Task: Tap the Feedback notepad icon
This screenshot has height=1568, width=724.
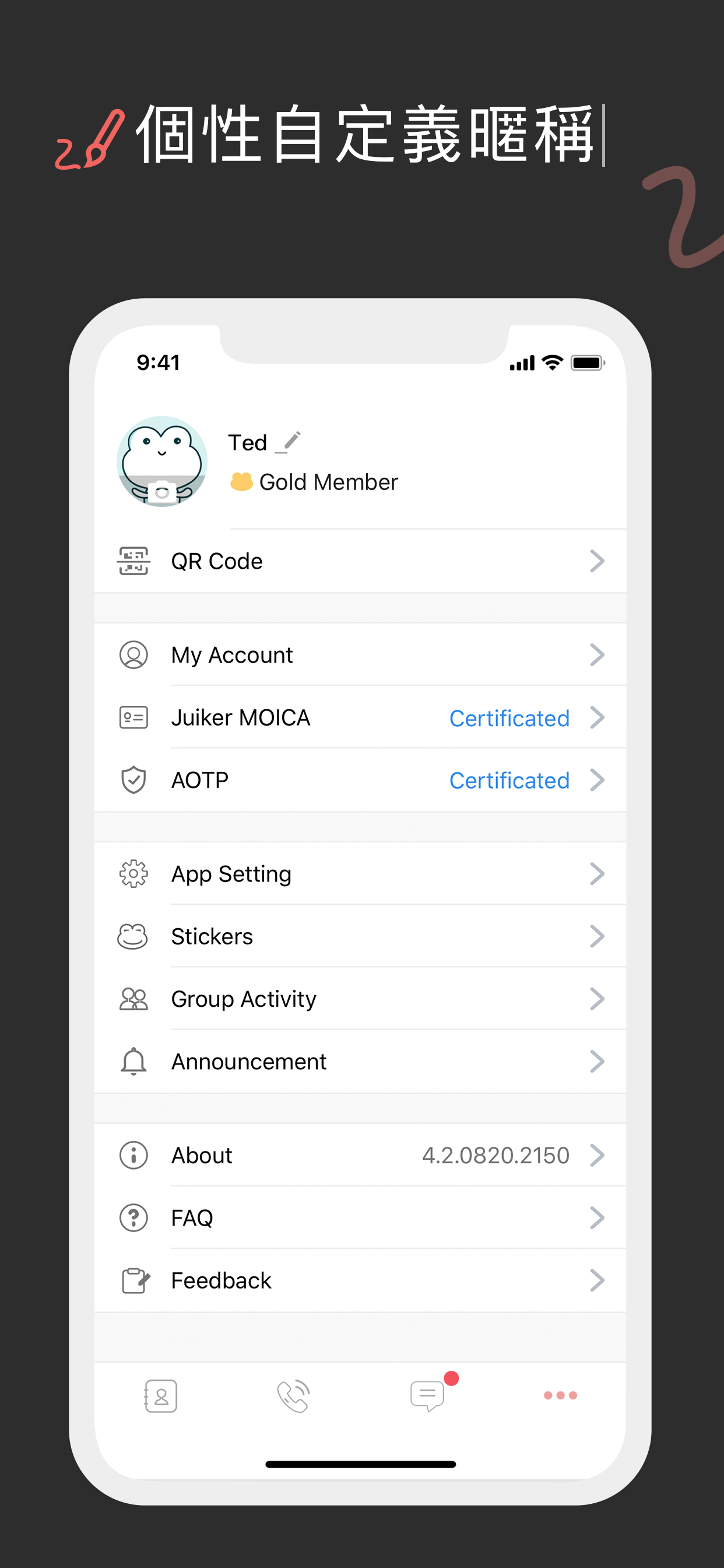Action: click(135, 1280)
